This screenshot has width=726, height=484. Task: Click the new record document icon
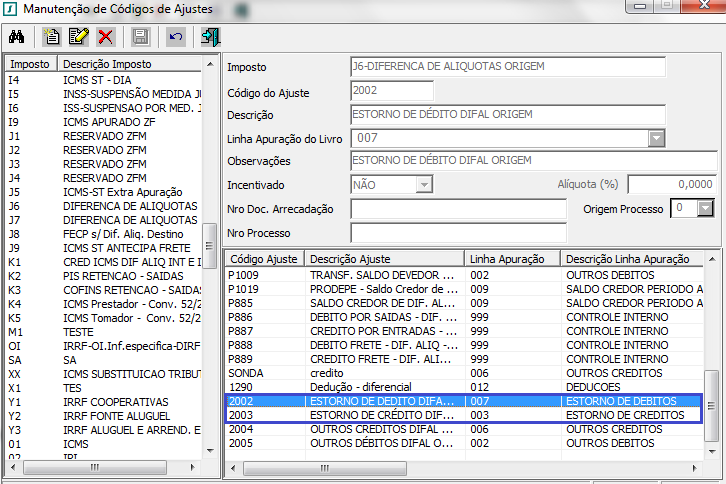tap(53, 37)
